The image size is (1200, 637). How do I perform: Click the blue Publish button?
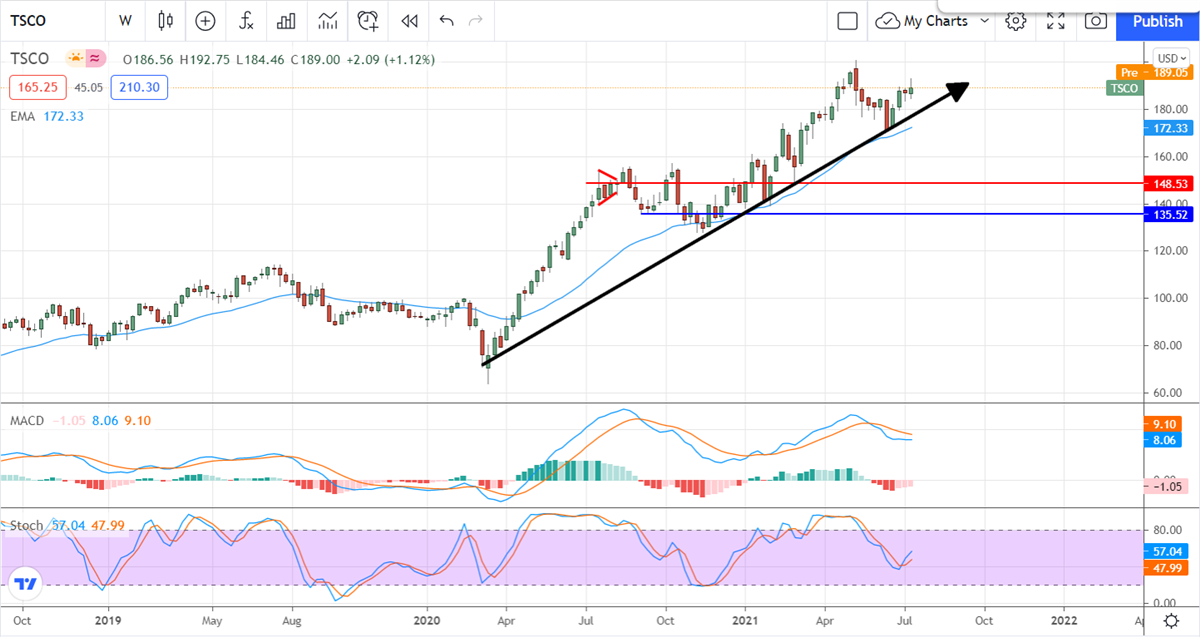[1157, 21]
